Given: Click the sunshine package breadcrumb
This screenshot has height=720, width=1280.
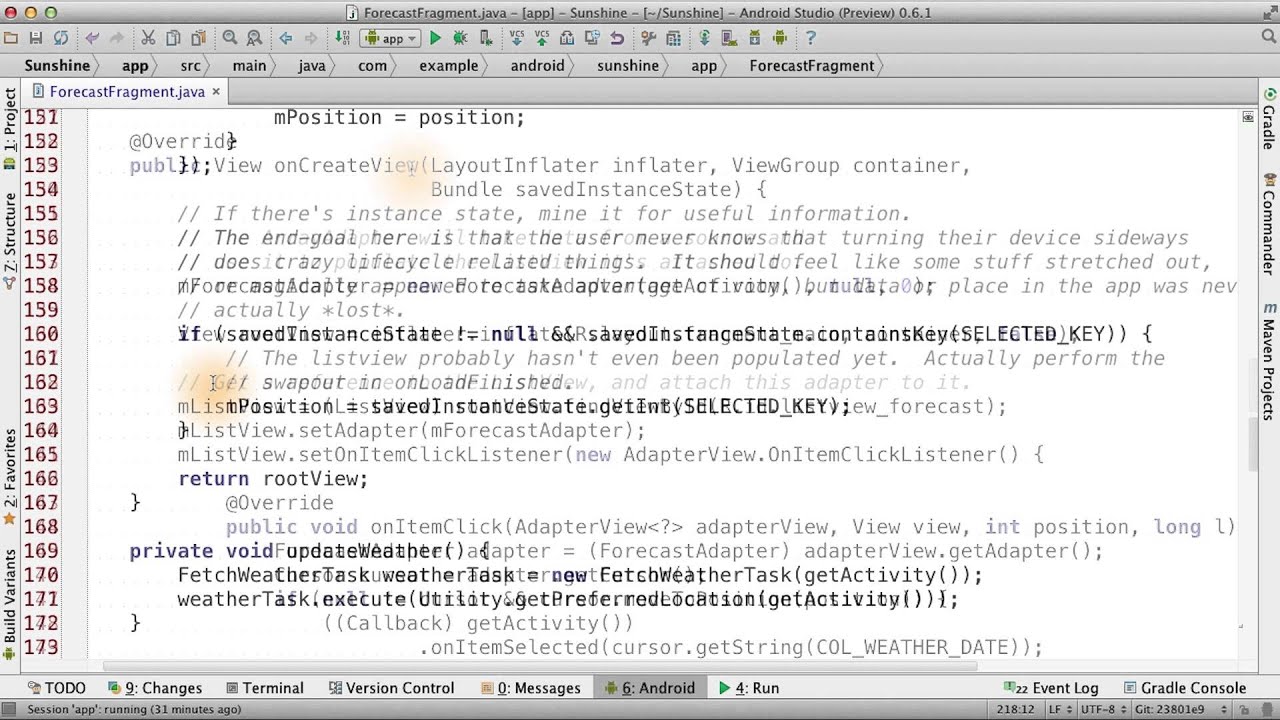Looking at the screenshot, I should tap(628, 66).
